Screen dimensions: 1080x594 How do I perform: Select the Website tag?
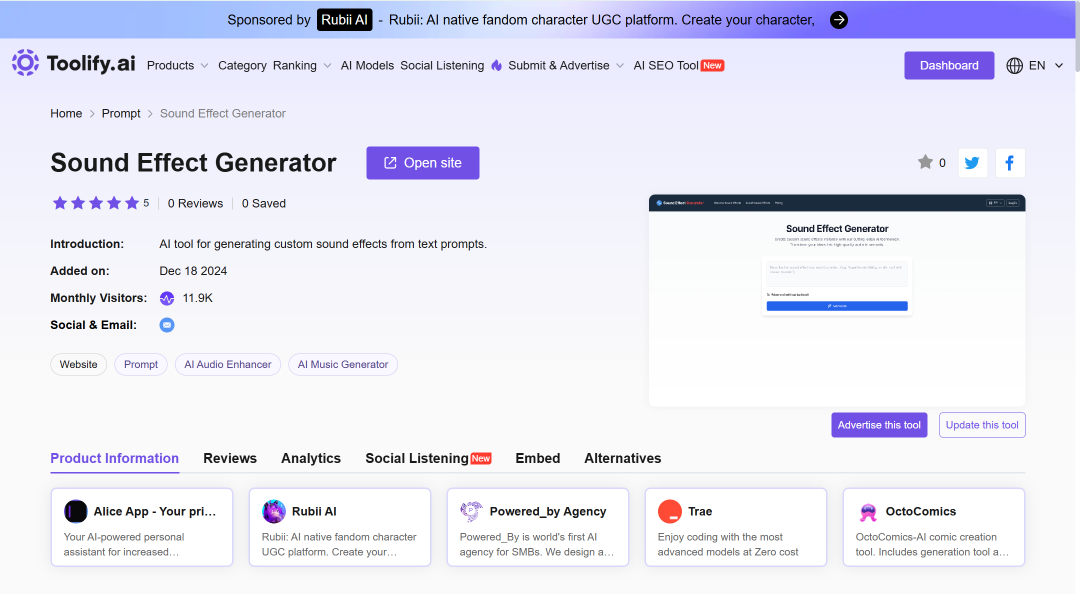tap(79, 365)
